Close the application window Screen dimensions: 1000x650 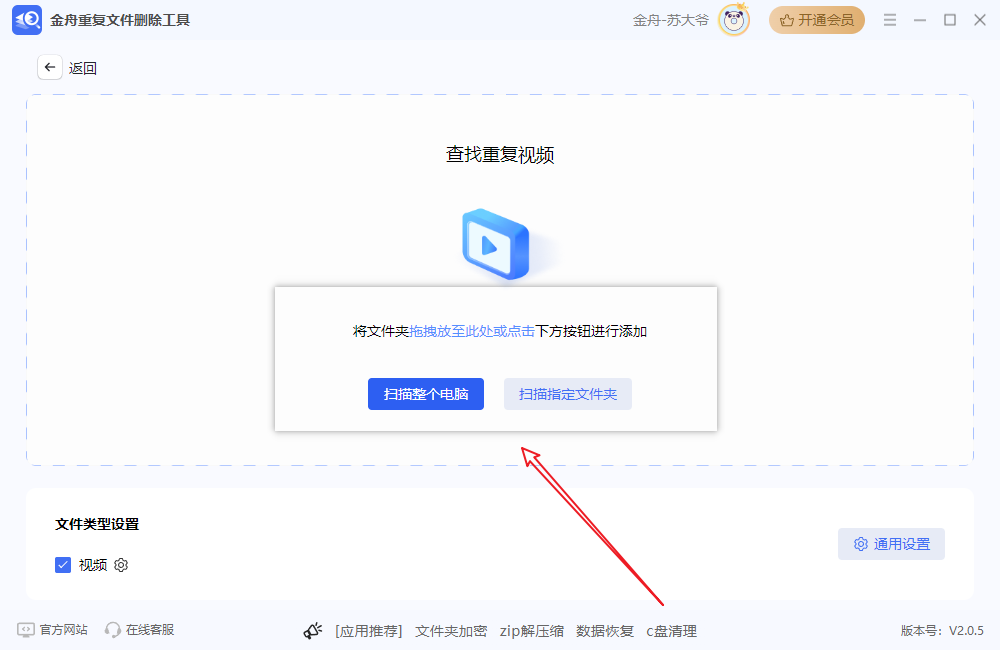point(980,20)
